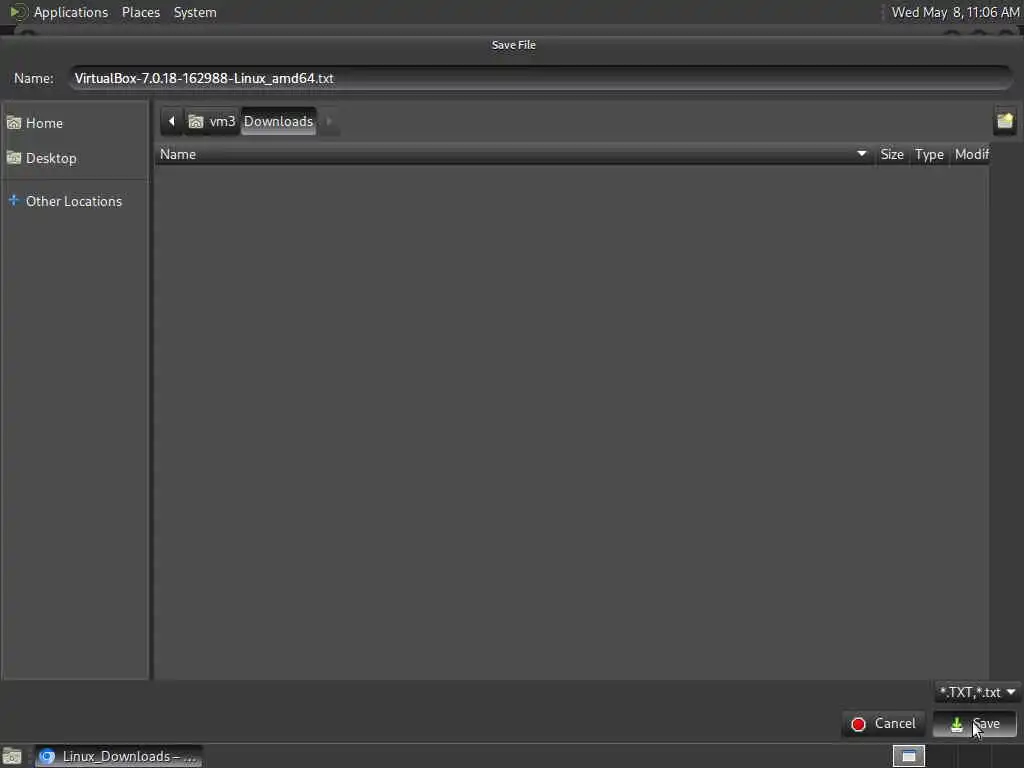Cancel the Save File dialog
Screen dimensions: 1024x768
[884, 724]
